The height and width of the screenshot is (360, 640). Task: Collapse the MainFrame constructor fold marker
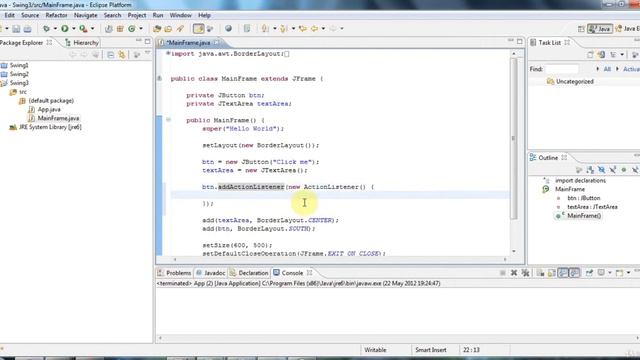pyautogui.click(x=168, y=120)
